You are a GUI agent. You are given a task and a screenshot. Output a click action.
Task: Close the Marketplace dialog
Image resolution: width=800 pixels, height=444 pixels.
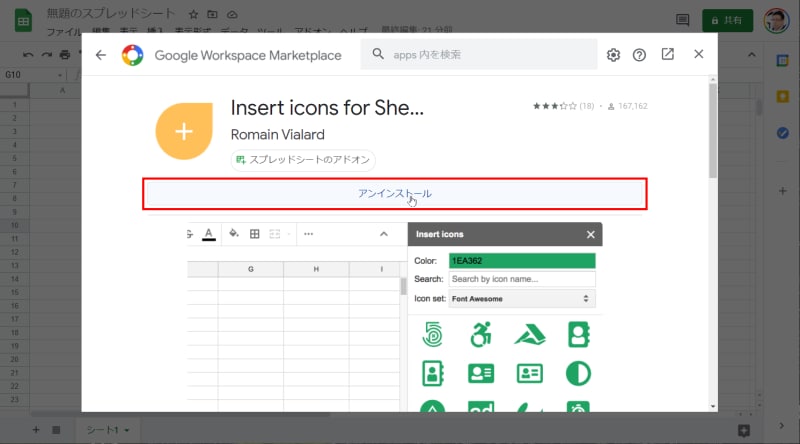point(699,55)
